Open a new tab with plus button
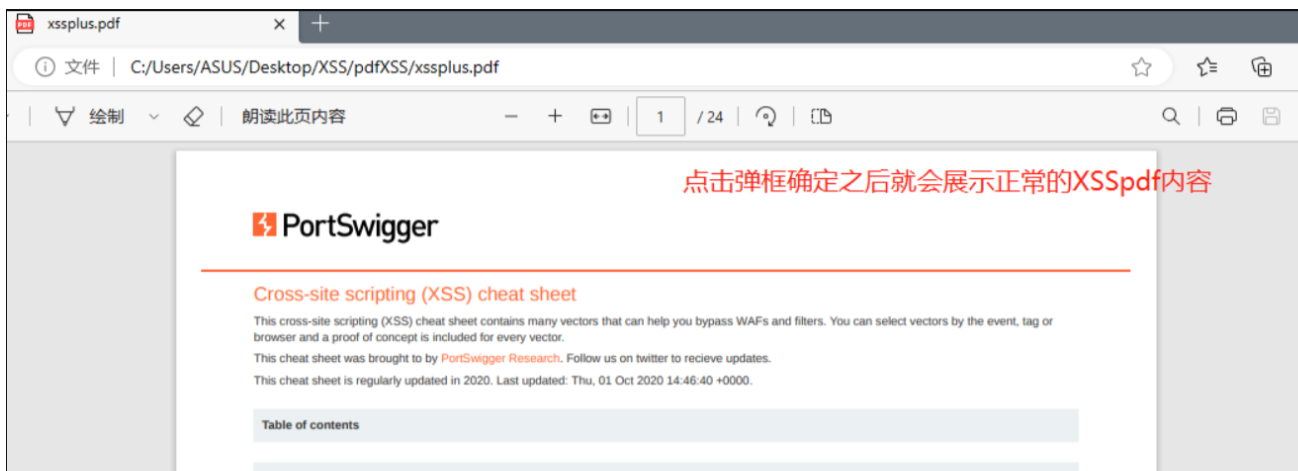Screen dimensions: 1298x471 (x=321, y=22)
